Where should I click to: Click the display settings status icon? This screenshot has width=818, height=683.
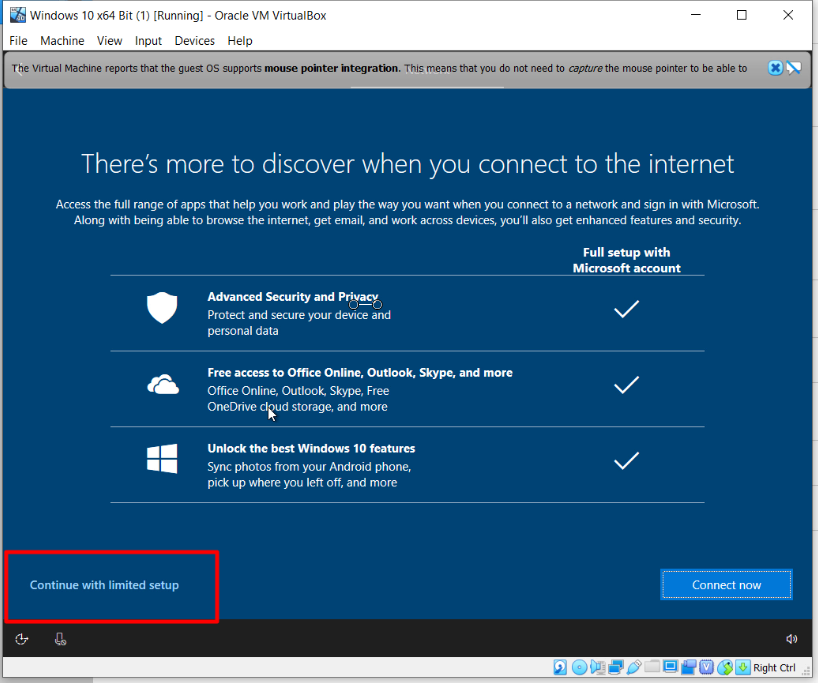coord(670,667)
